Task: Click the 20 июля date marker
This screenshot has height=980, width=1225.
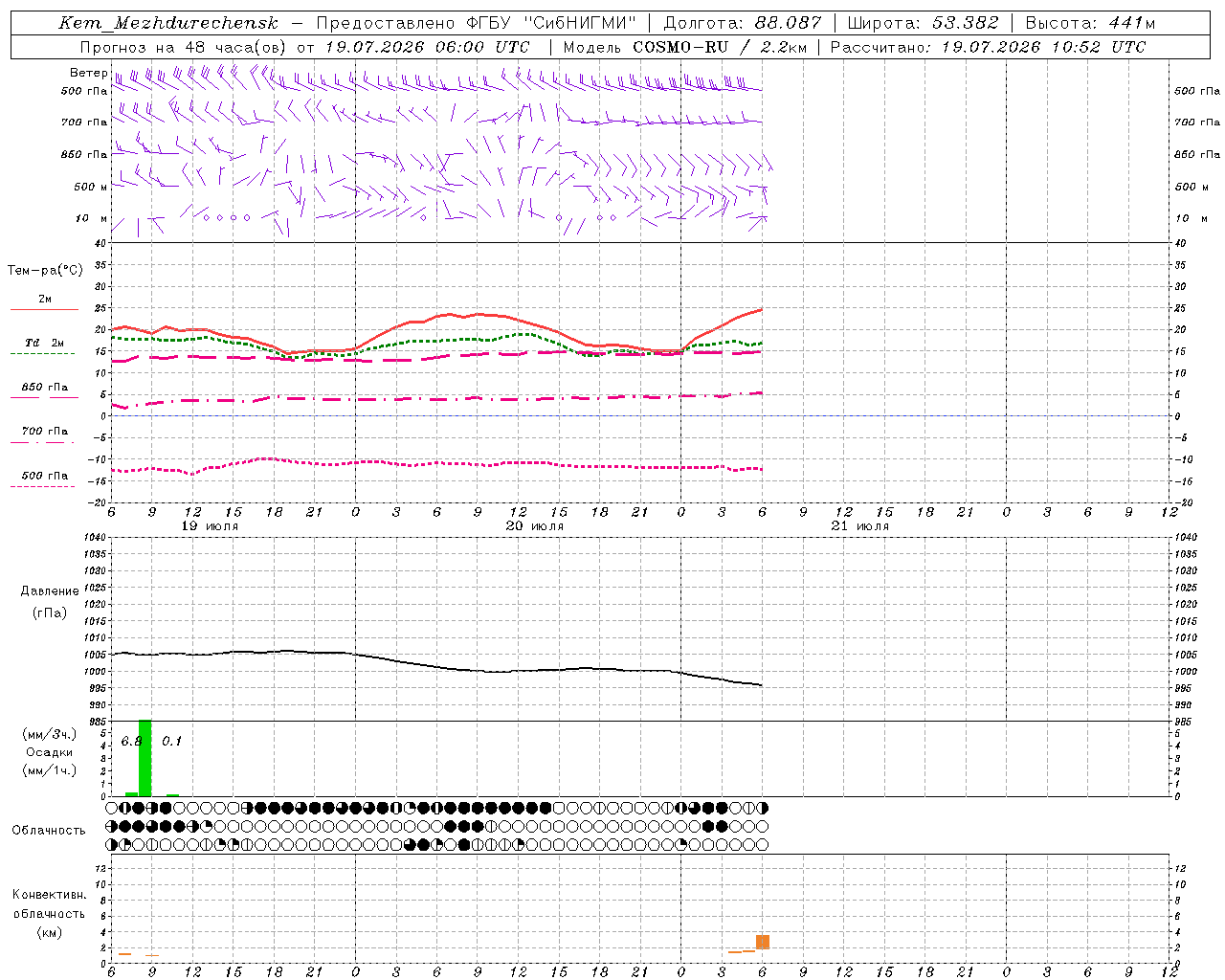Action: [535, 526]
